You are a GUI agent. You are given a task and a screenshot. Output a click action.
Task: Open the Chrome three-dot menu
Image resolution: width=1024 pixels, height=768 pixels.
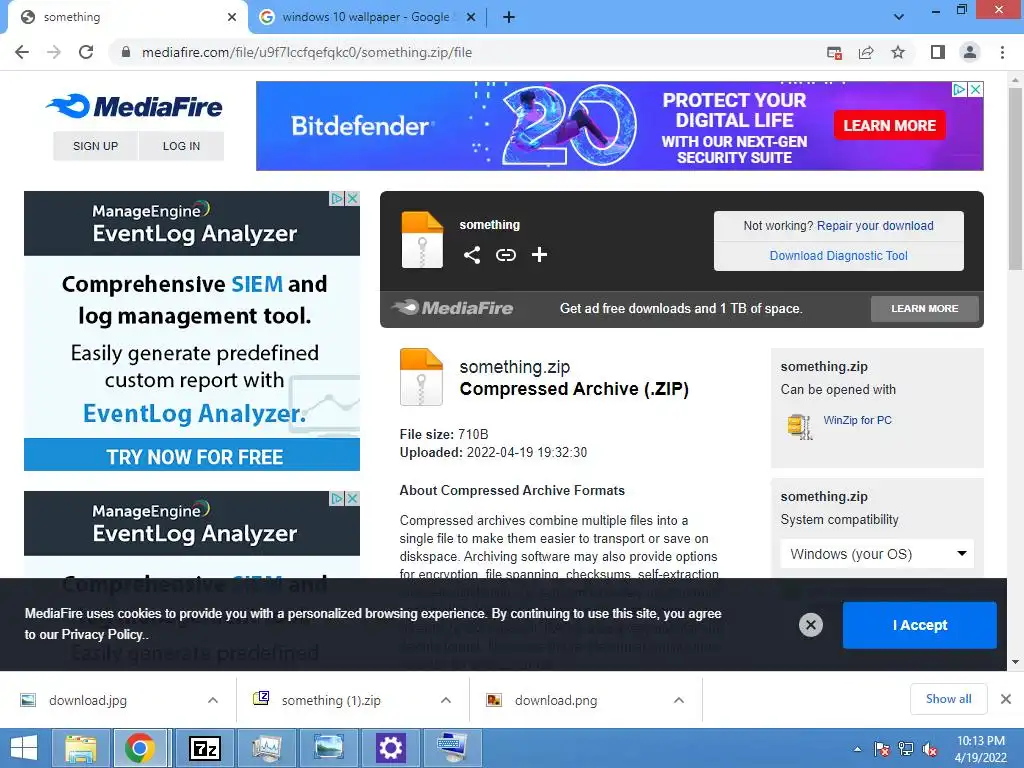pos(1002,52)
